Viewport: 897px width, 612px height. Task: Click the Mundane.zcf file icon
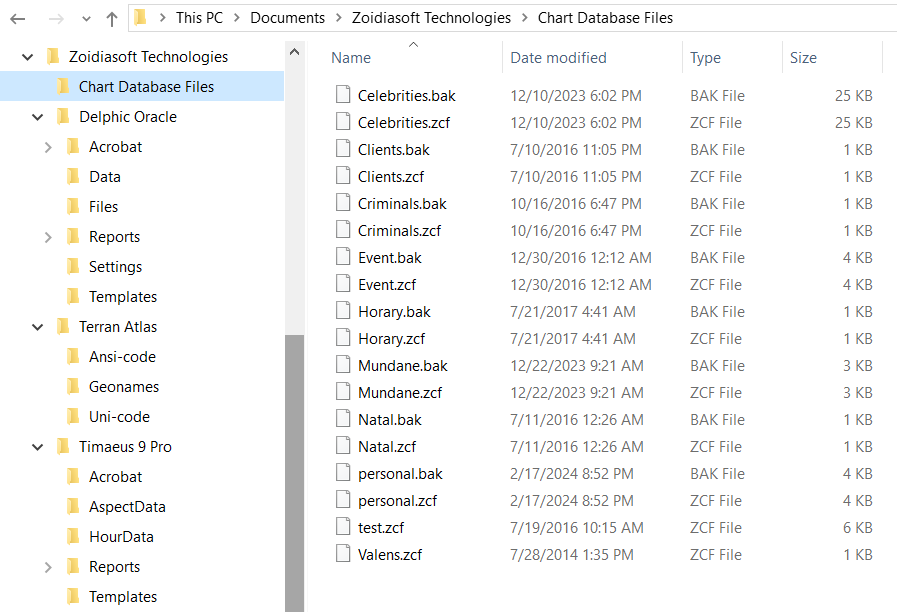[343, 391]
